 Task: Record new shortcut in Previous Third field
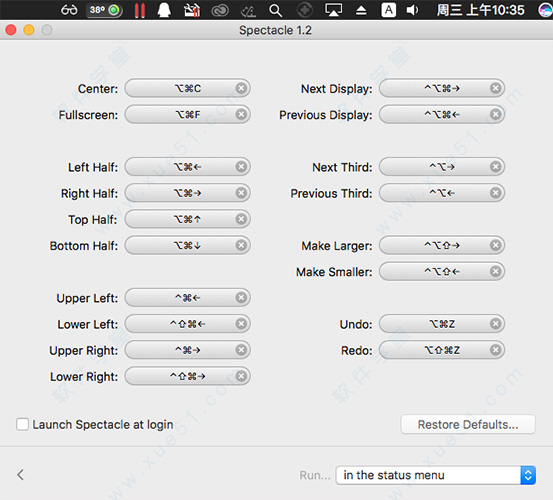(442, 193)
